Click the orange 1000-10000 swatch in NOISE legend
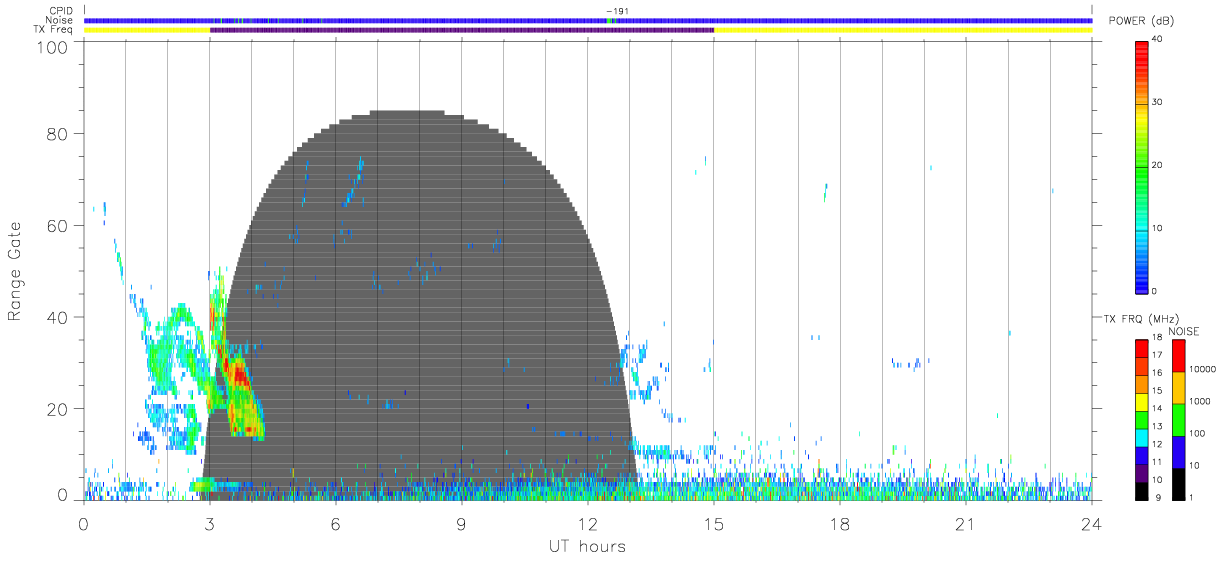Screen dimensions: 1228x567 [1178, 387]
